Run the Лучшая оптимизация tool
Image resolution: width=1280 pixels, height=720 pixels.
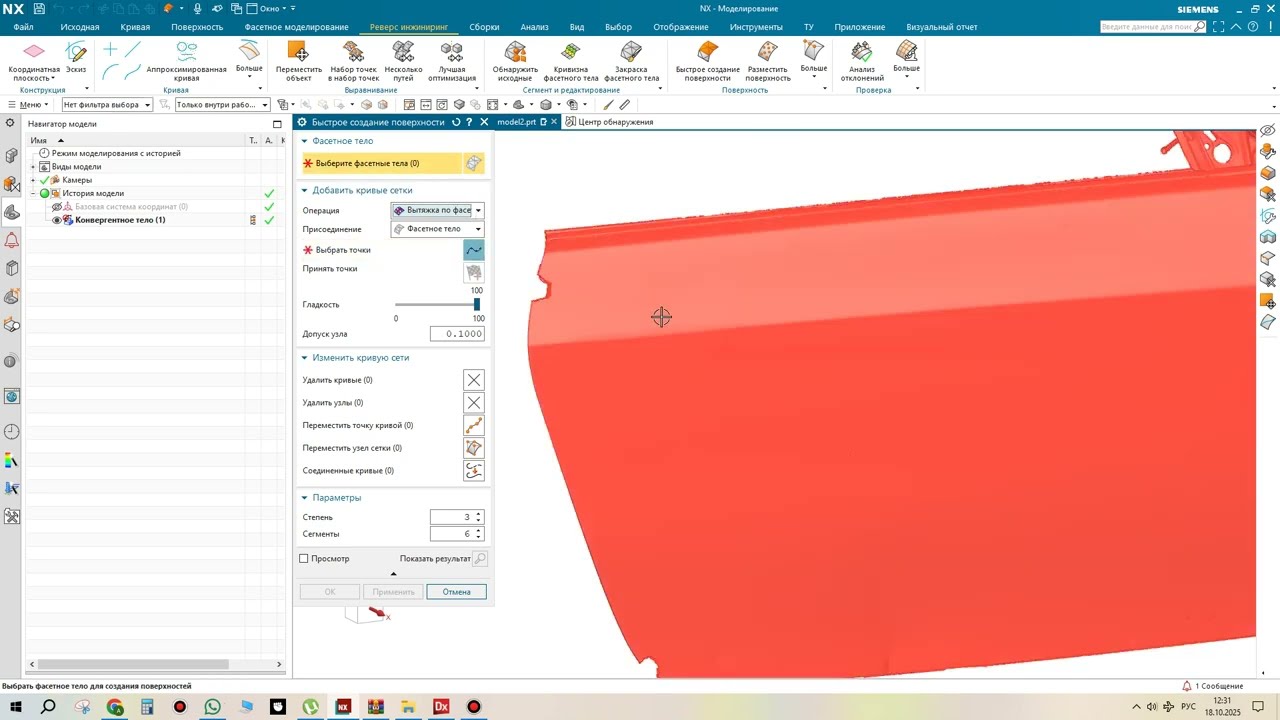tap(452, 61)
